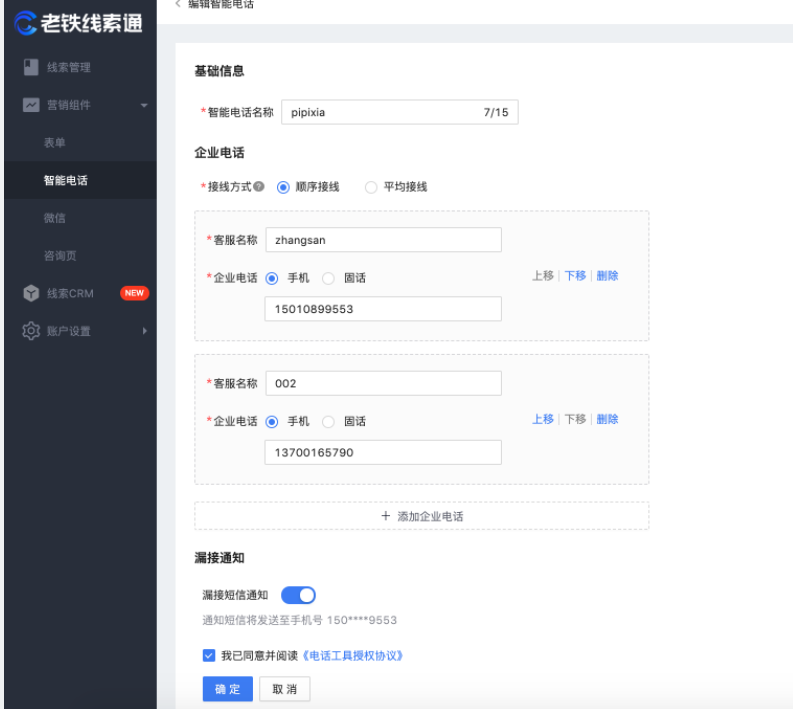Click the 营销组件 chart icon
This screenshot has width=793, height=709.
tap(31, 105)
